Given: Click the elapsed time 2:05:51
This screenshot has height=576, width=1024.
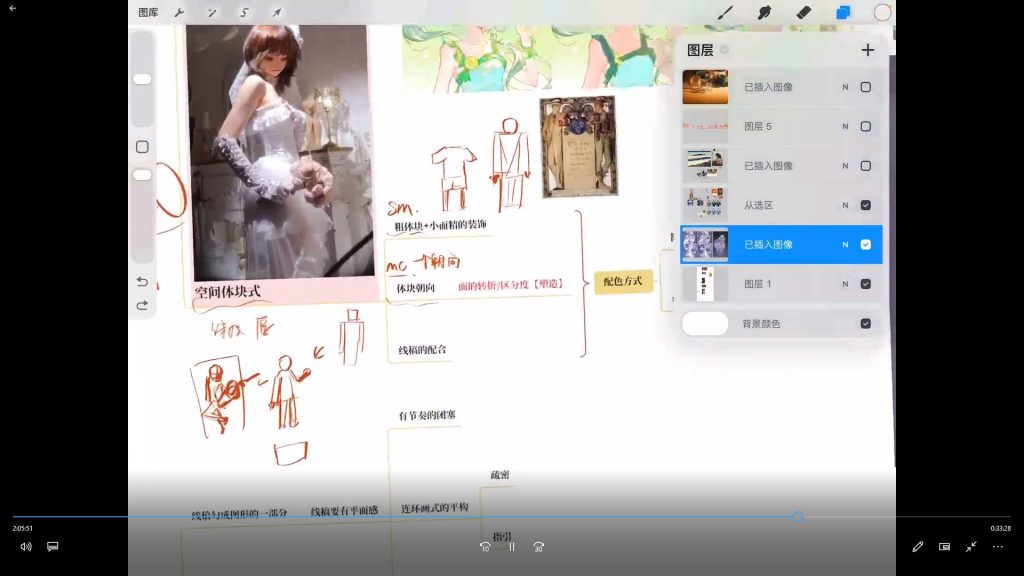Looking at the screenshot, I should click(x=22, y=528).
